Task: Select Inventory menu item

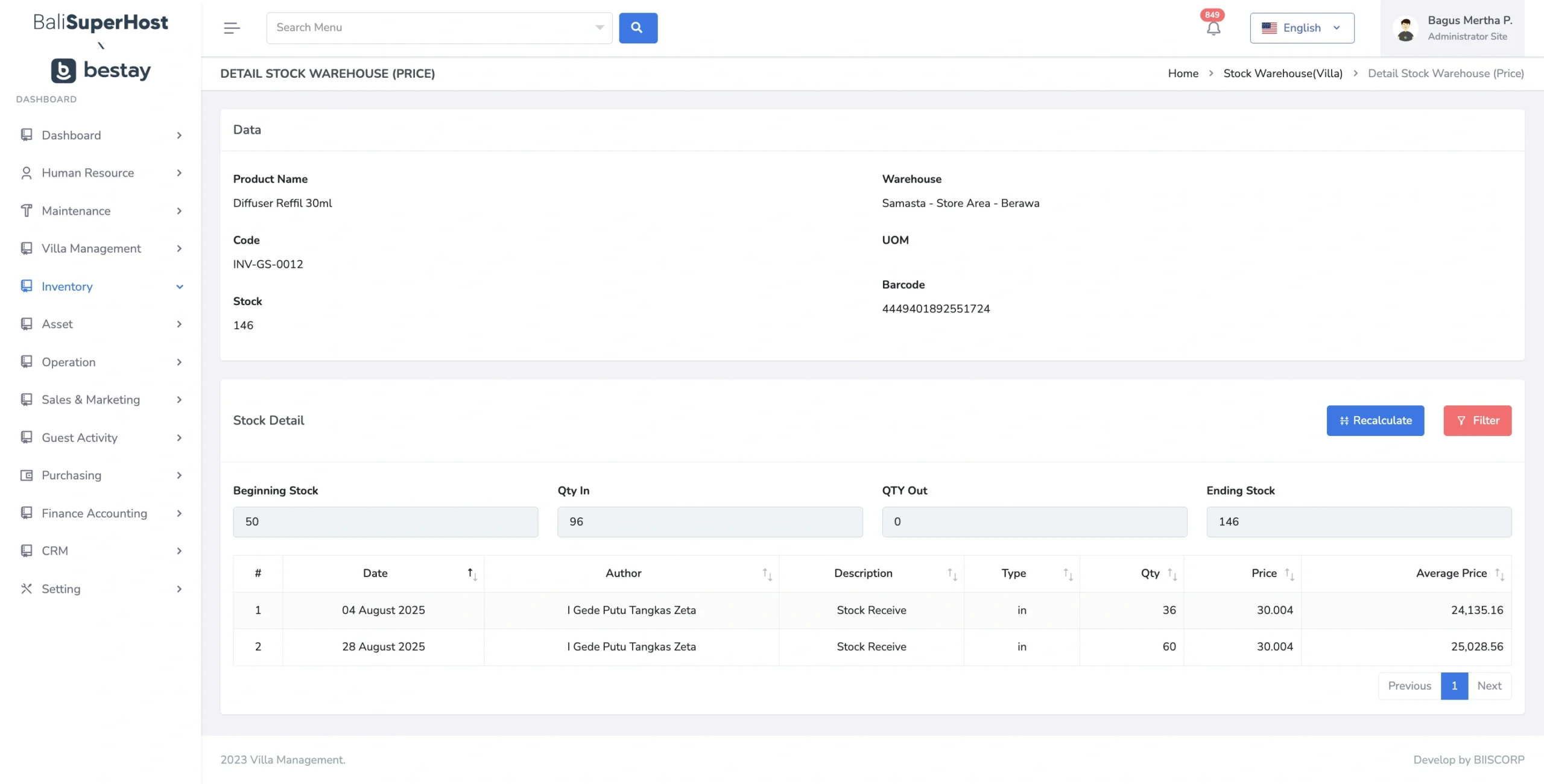Action: point(101,286)
